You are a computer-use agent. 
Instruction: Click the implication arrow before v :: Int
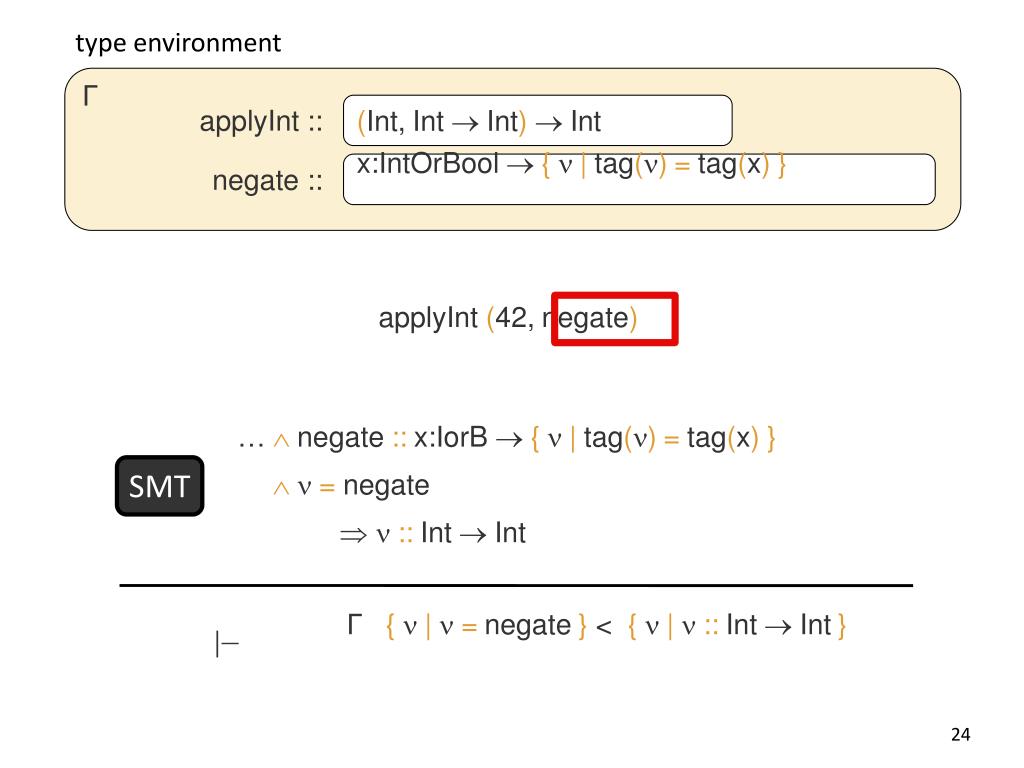[353, 536]
